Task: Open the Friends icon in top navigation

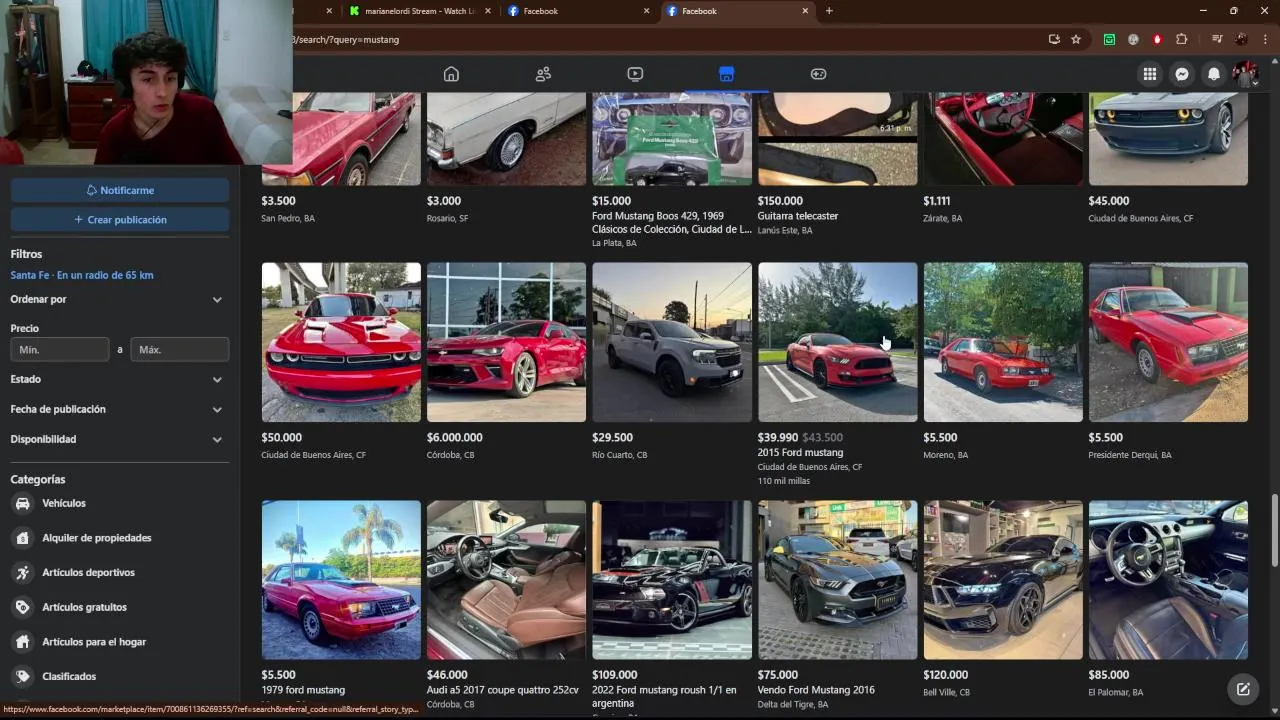Action: 543,74
